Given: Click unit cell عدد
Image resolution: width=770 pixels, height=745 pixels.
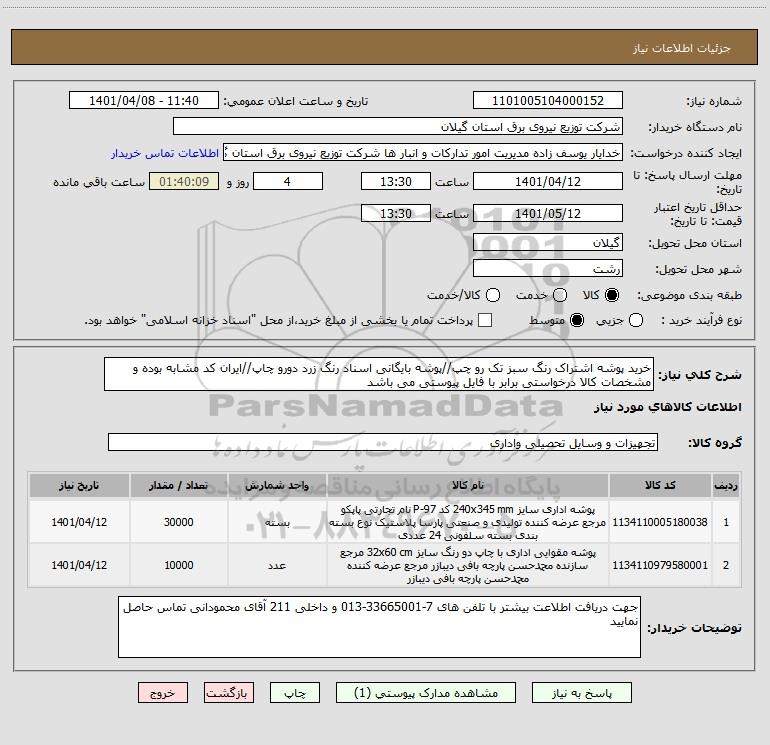Looking at the screenshot, I should pos(277,565).
